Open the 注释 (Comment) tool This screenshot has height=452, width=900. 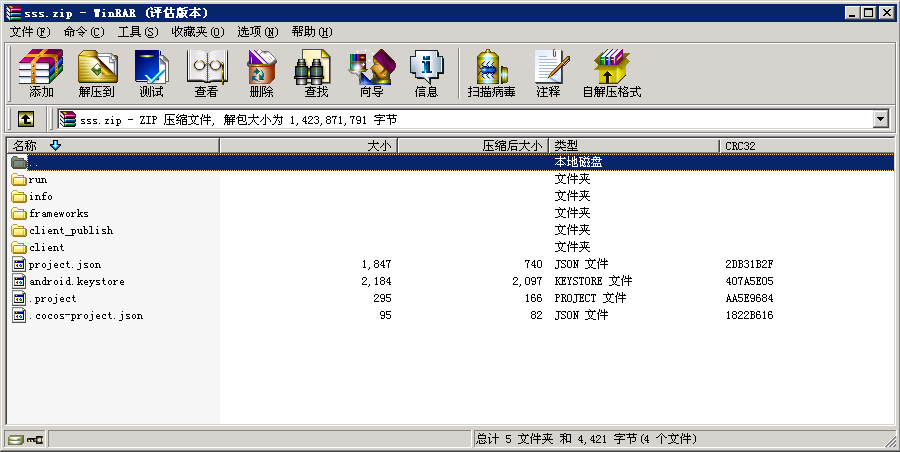548,73
